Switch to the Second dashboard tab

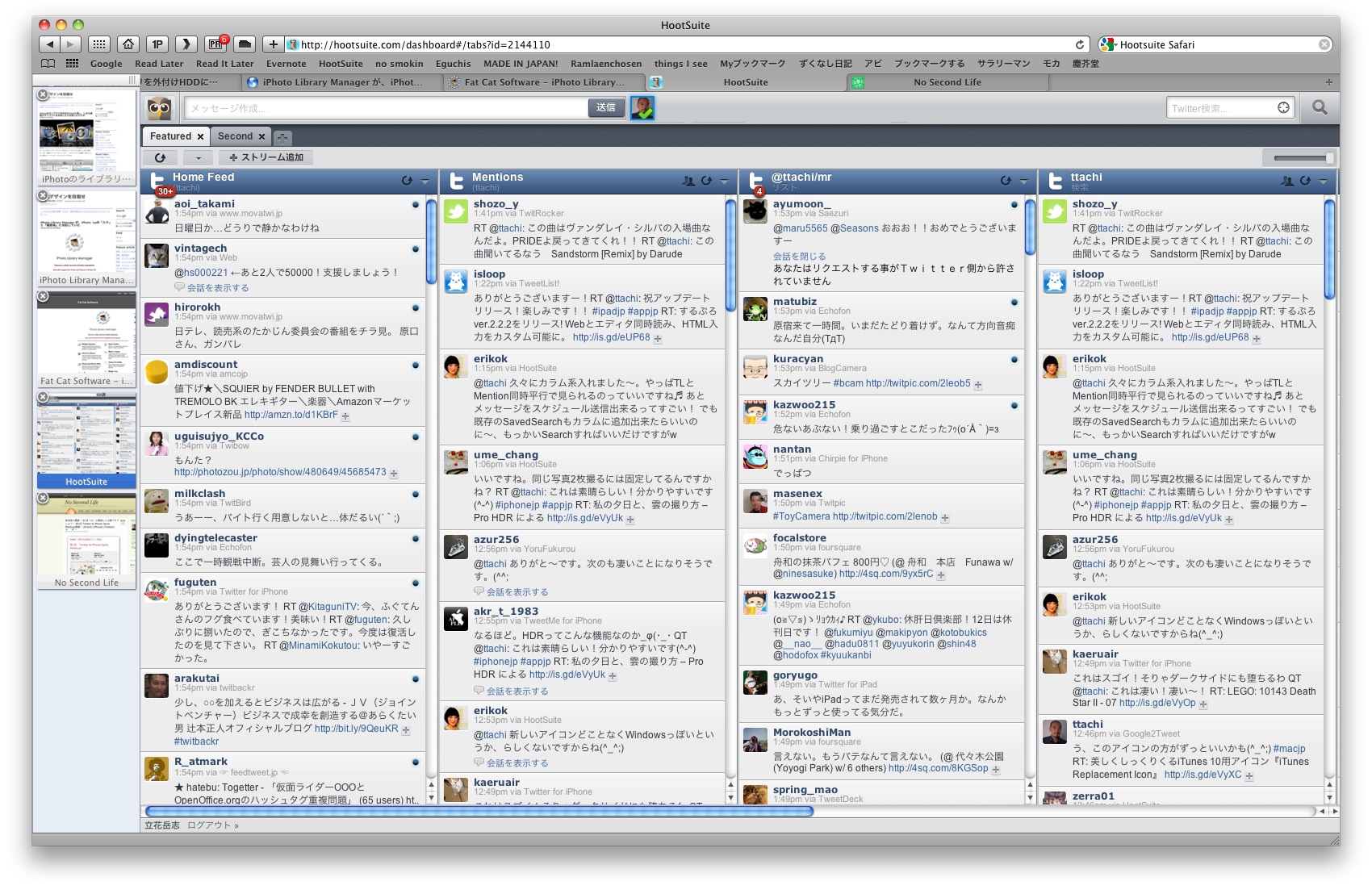point(235,136)
